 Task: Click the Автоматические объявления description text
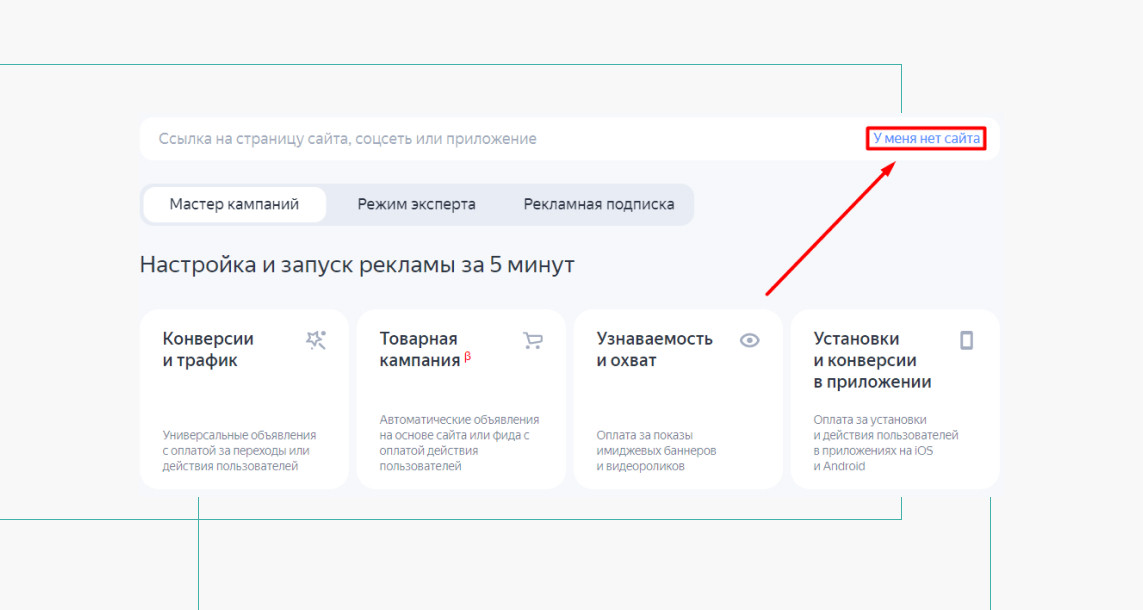(459, 443)
